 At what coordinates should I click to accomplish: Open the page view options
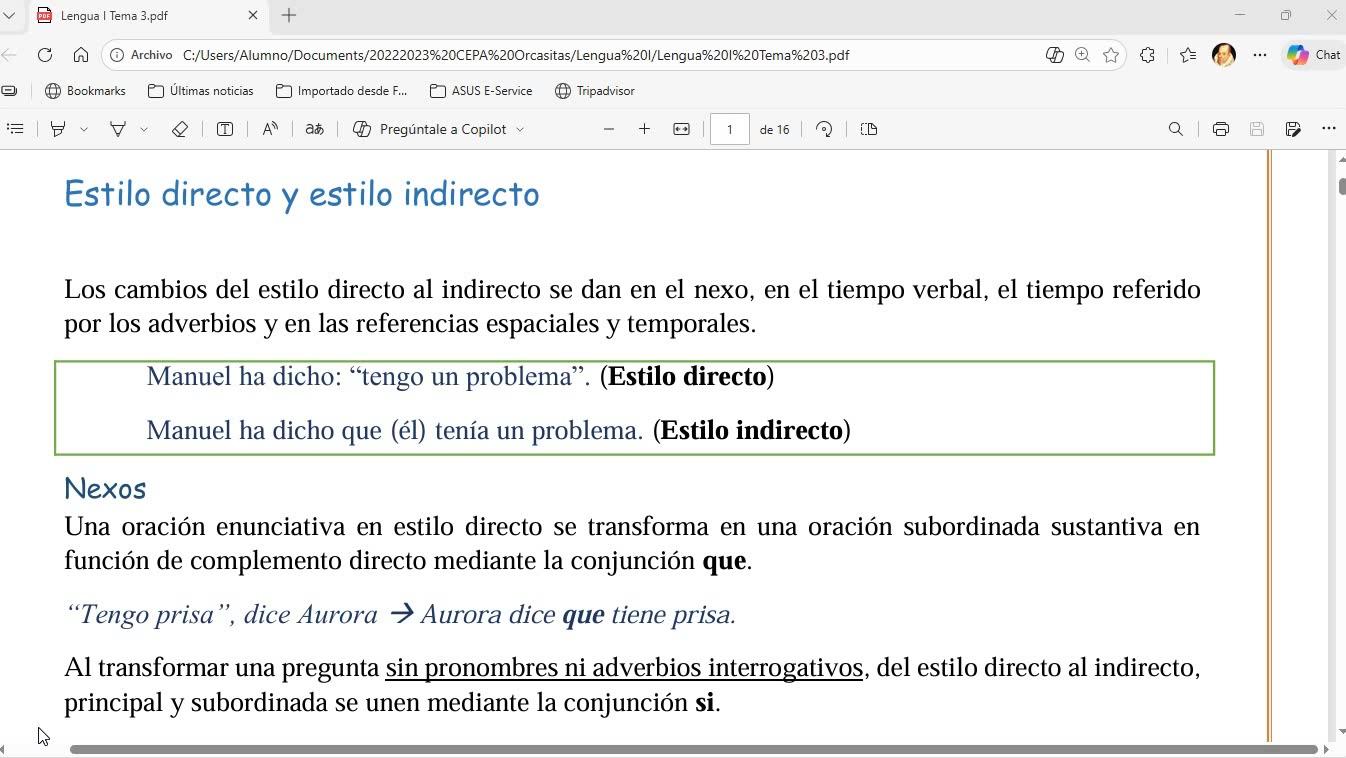coord(869,129)
